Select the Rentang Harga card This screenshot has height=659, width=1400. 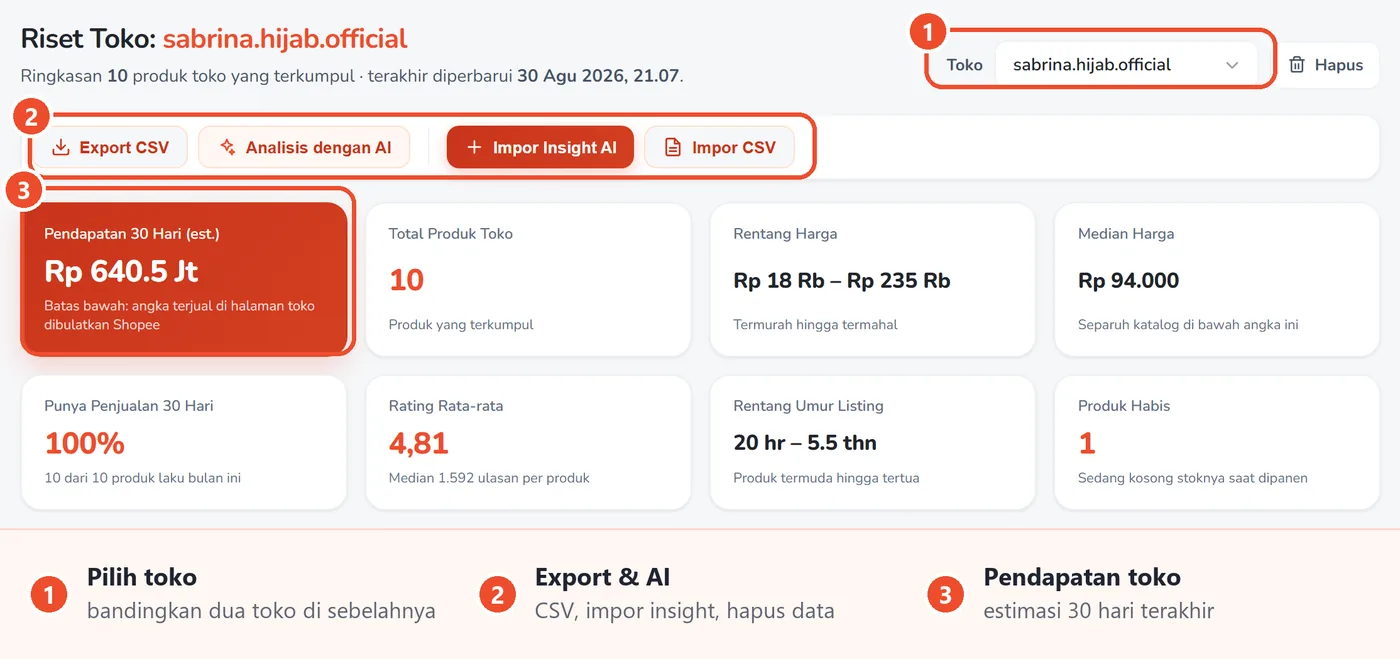pos(872,279)
